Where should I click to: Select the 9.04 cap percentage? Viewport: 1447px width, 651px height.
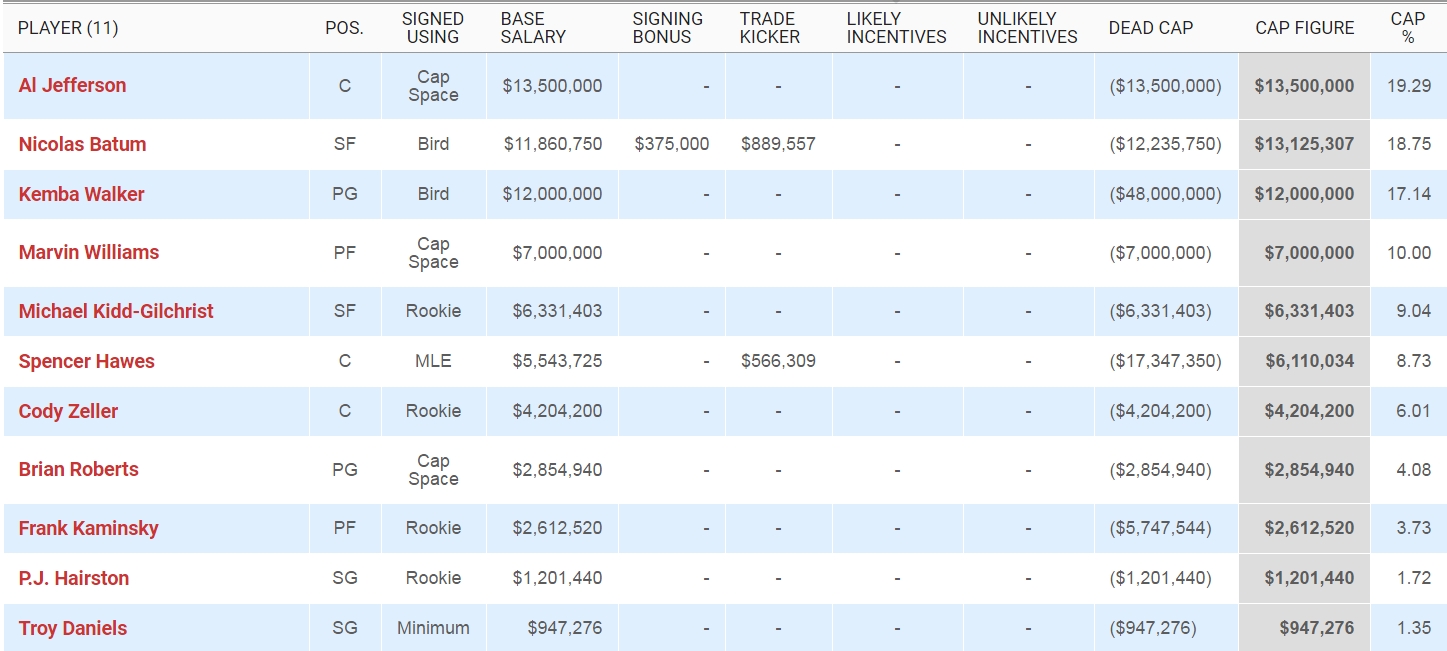point(1414,311)
